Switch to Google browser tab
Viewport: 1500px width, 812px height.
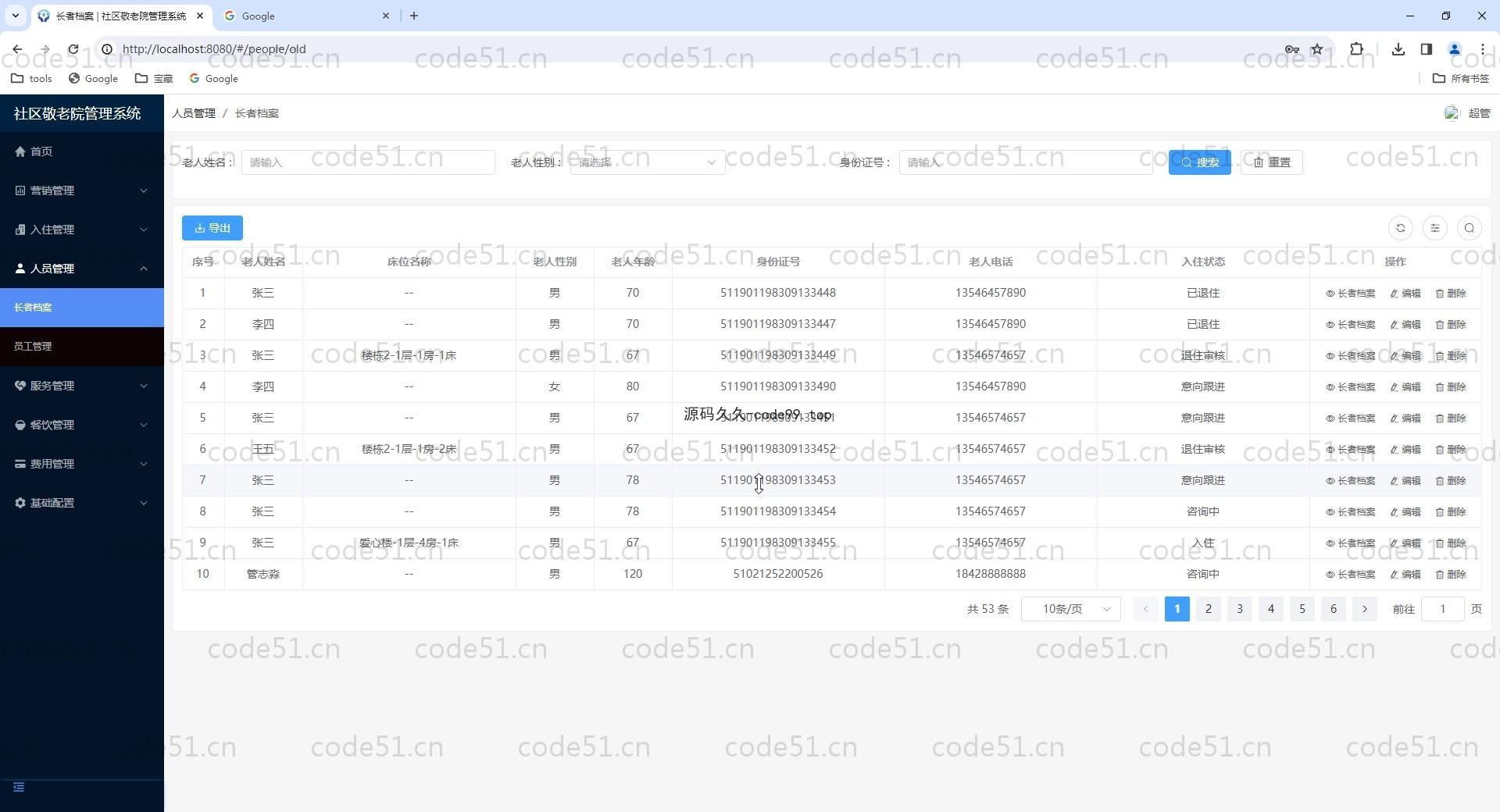click(x=308, y=16)
